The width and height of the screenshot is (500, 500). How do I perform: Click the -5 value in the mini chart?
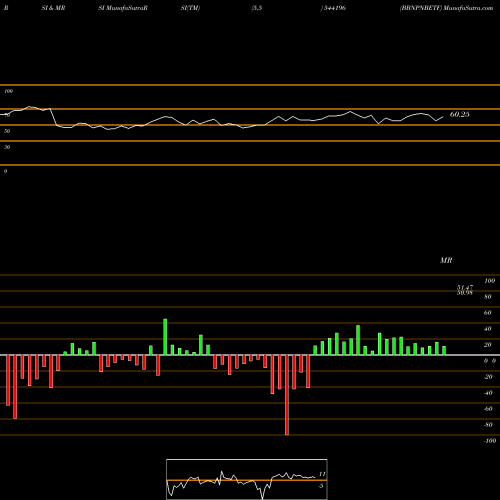(320, 486)
